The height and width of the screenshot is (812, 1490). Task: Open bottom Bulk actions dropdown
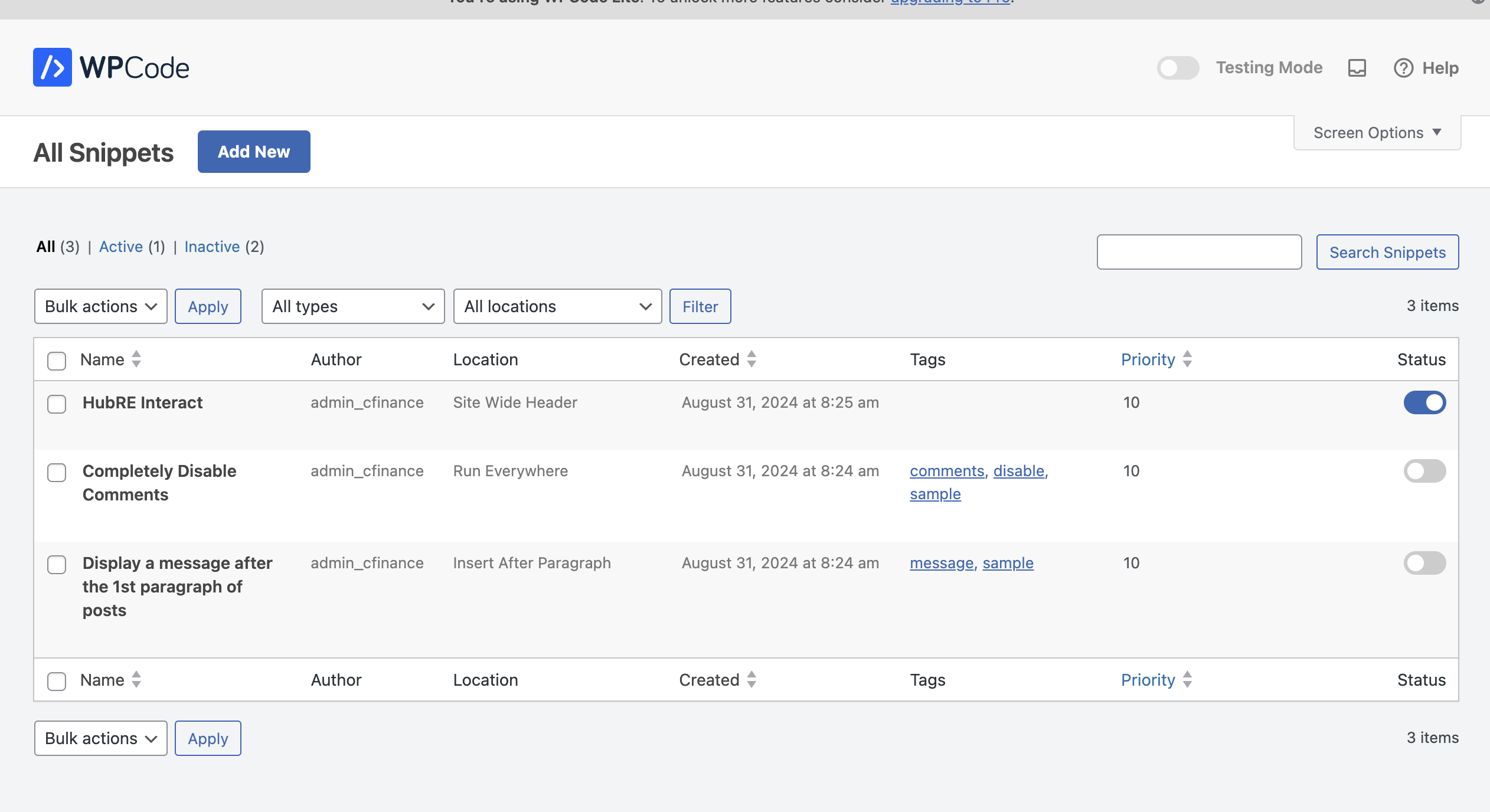(101, 738)
